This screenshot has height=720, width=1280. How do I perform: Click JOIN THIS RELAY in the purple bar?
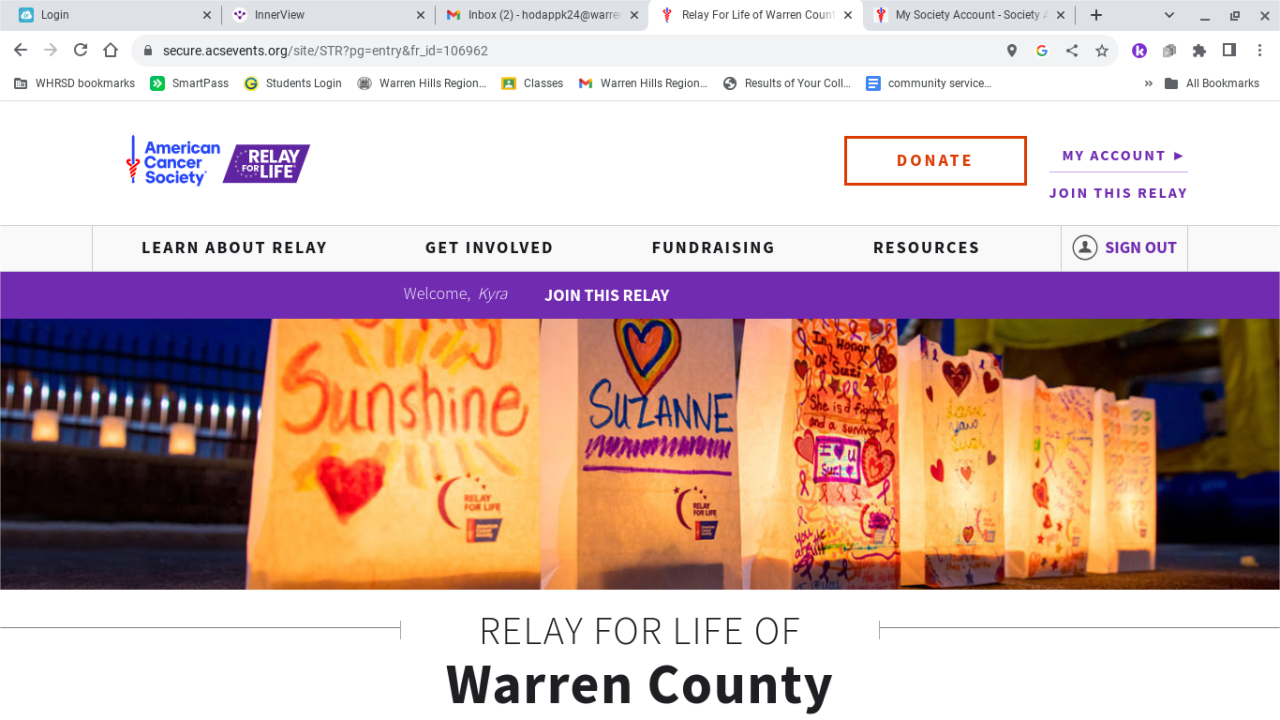coord(607,295)
